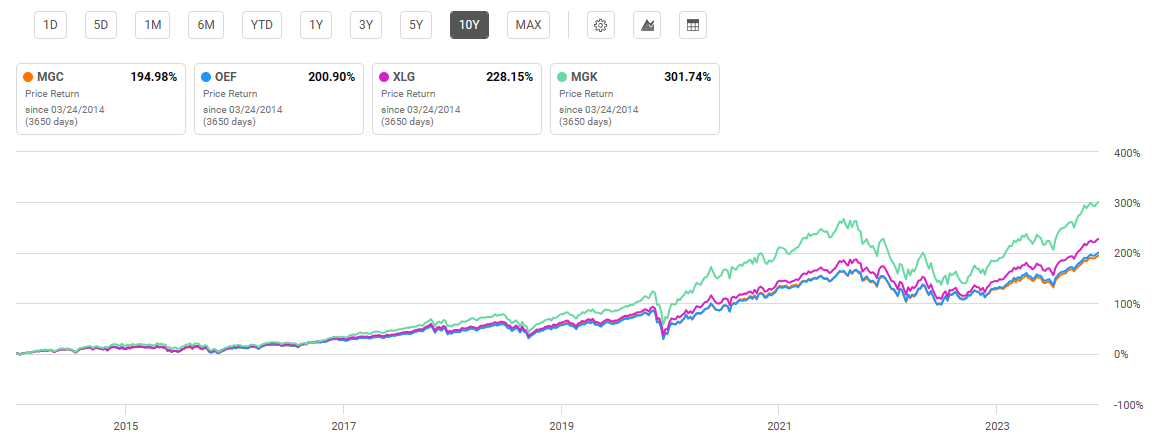Expand chart to MAX range

coord(528,25)
